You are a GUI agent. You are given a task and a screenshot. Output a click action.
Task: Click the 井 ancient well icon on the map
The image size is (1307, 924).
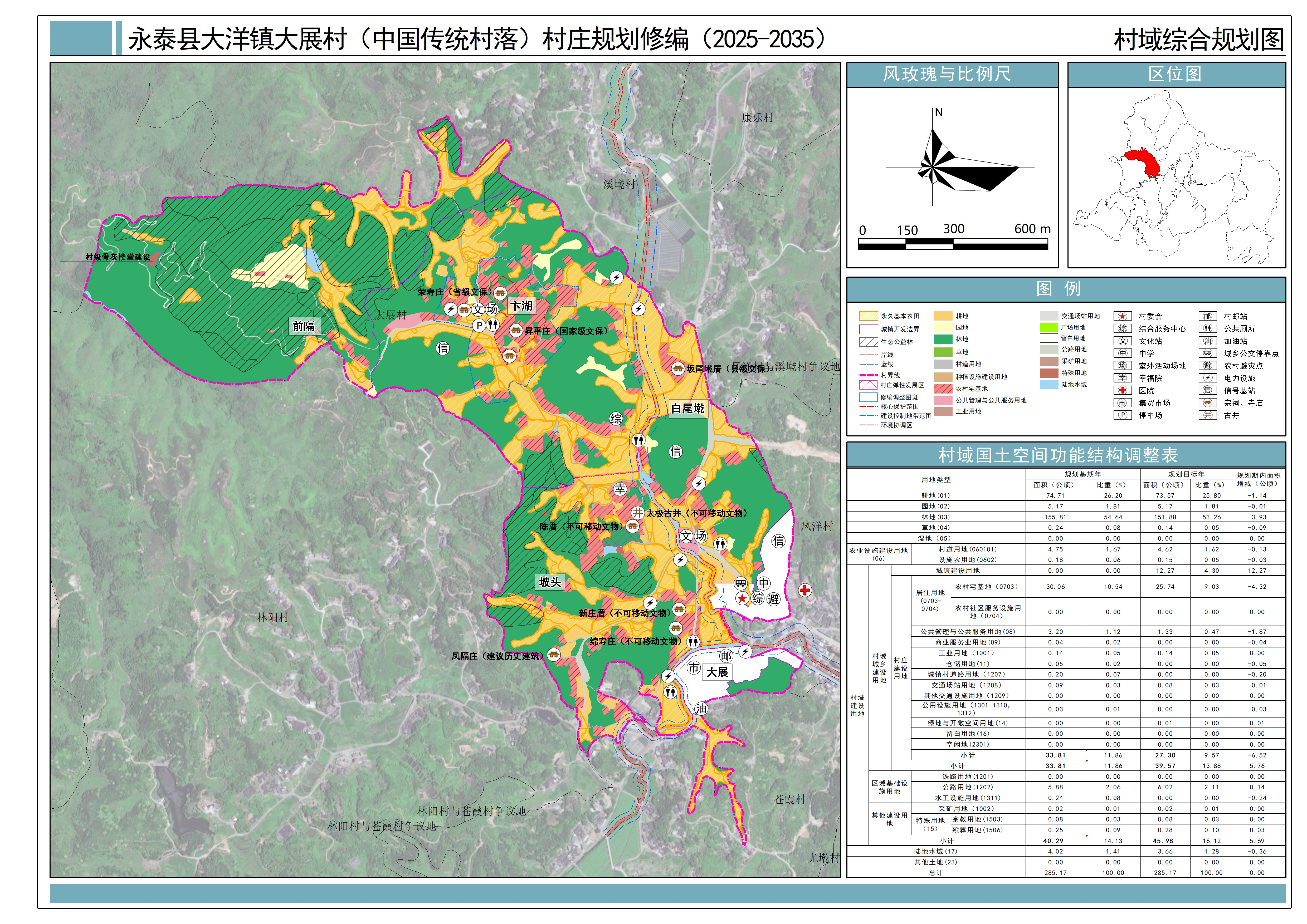click(638, 513)
